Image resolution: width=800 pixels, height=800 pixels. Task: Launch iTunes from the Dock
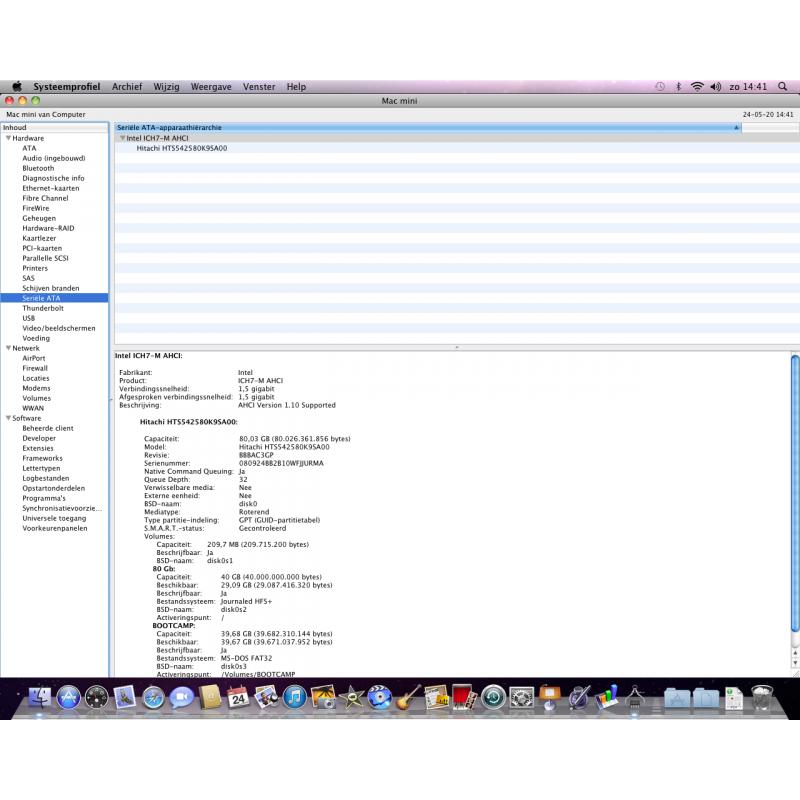pyautogui.click(x=295, y=697)
